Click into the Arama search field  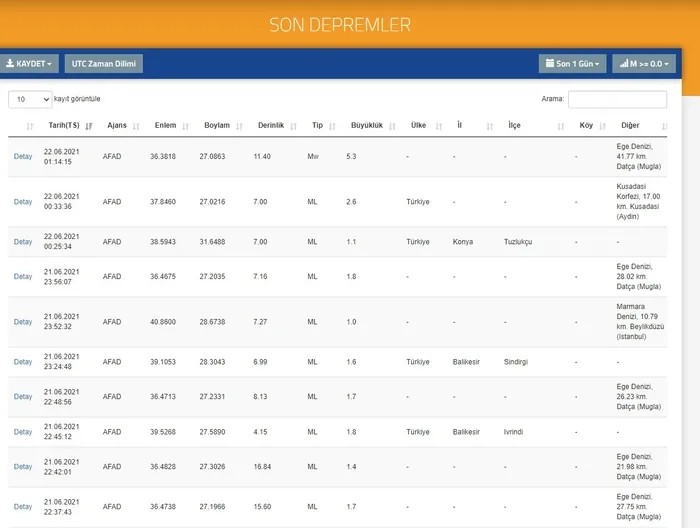(x=617, y=99)
